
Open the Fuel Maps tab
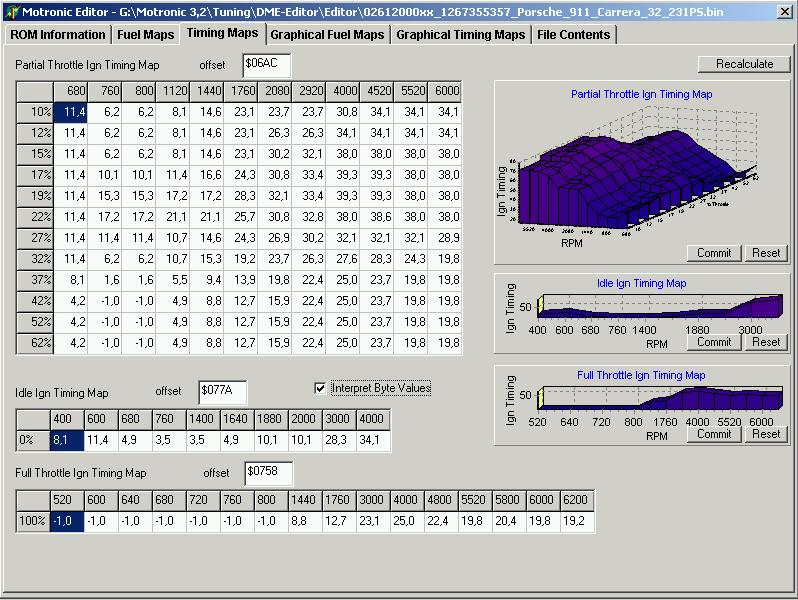[146, 35]
